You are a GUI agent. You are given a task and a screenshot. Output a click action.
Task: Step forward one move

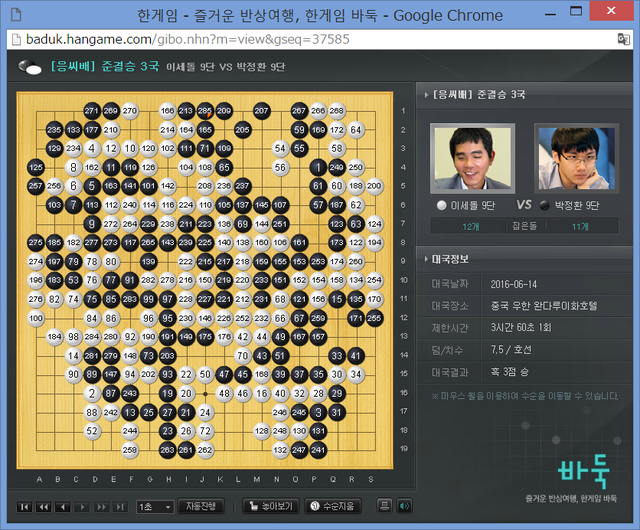click(82, 507)
